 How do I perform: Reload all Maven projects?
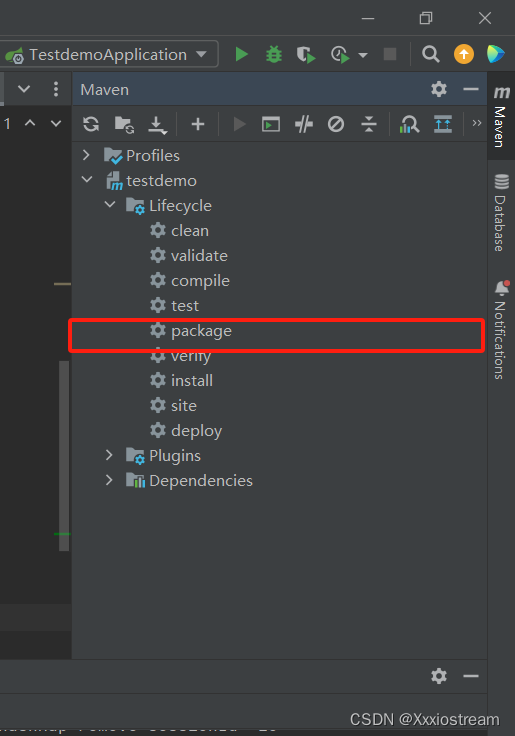(x=91, y=124)
